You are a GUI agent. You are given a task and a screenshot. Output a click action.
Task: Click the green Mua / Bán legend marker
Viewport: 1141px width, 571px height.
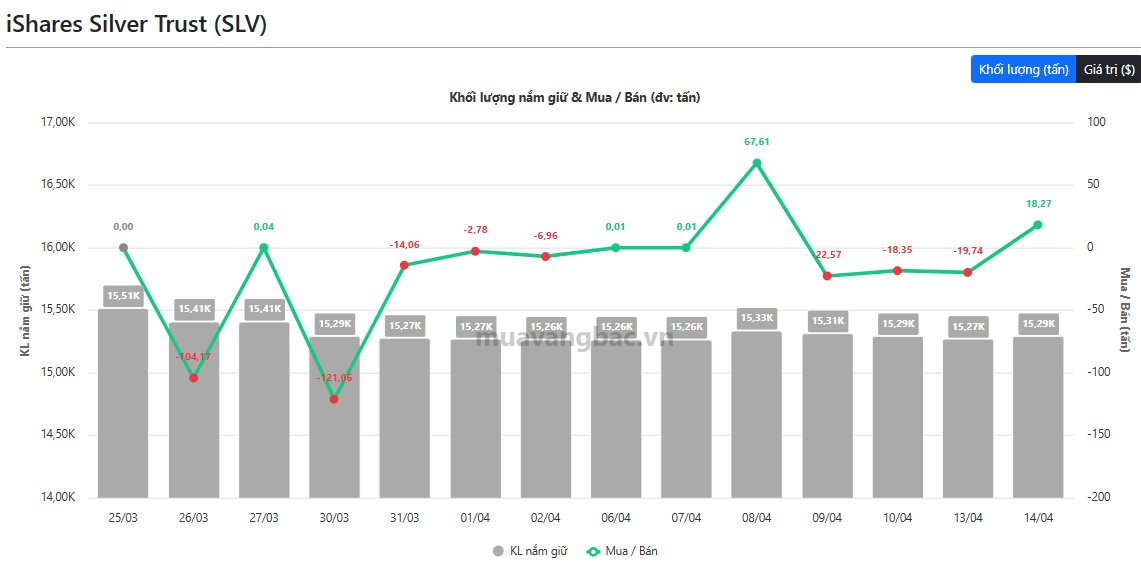click(592, 551)
